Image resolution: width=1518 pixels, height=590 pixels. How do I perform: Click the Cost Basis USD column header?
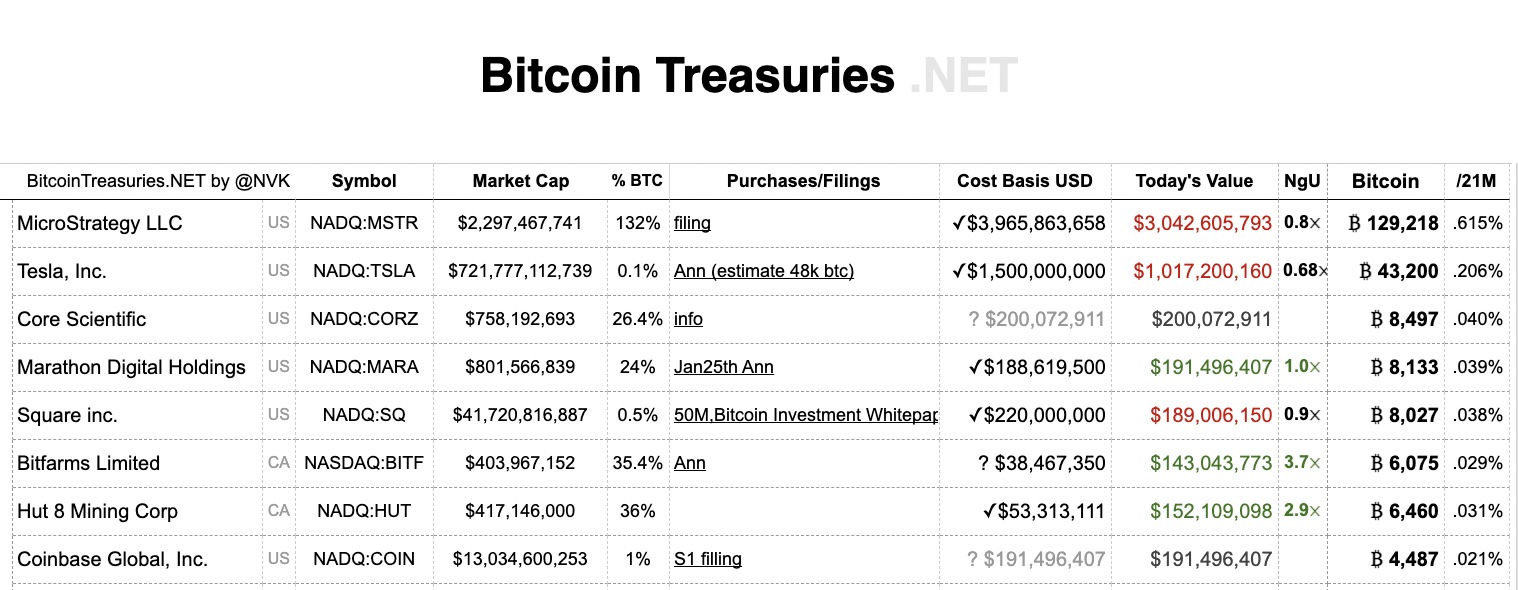[1025, 181]
